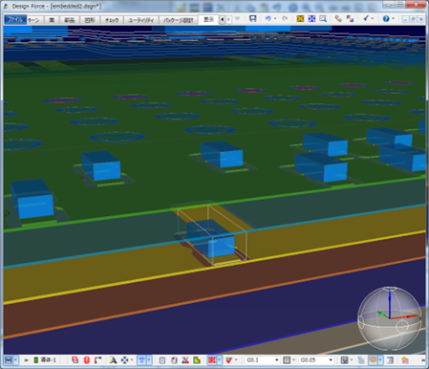
Task: Click the blue help question mark icon
Action: pyautogui.click(x=386, y=19)
